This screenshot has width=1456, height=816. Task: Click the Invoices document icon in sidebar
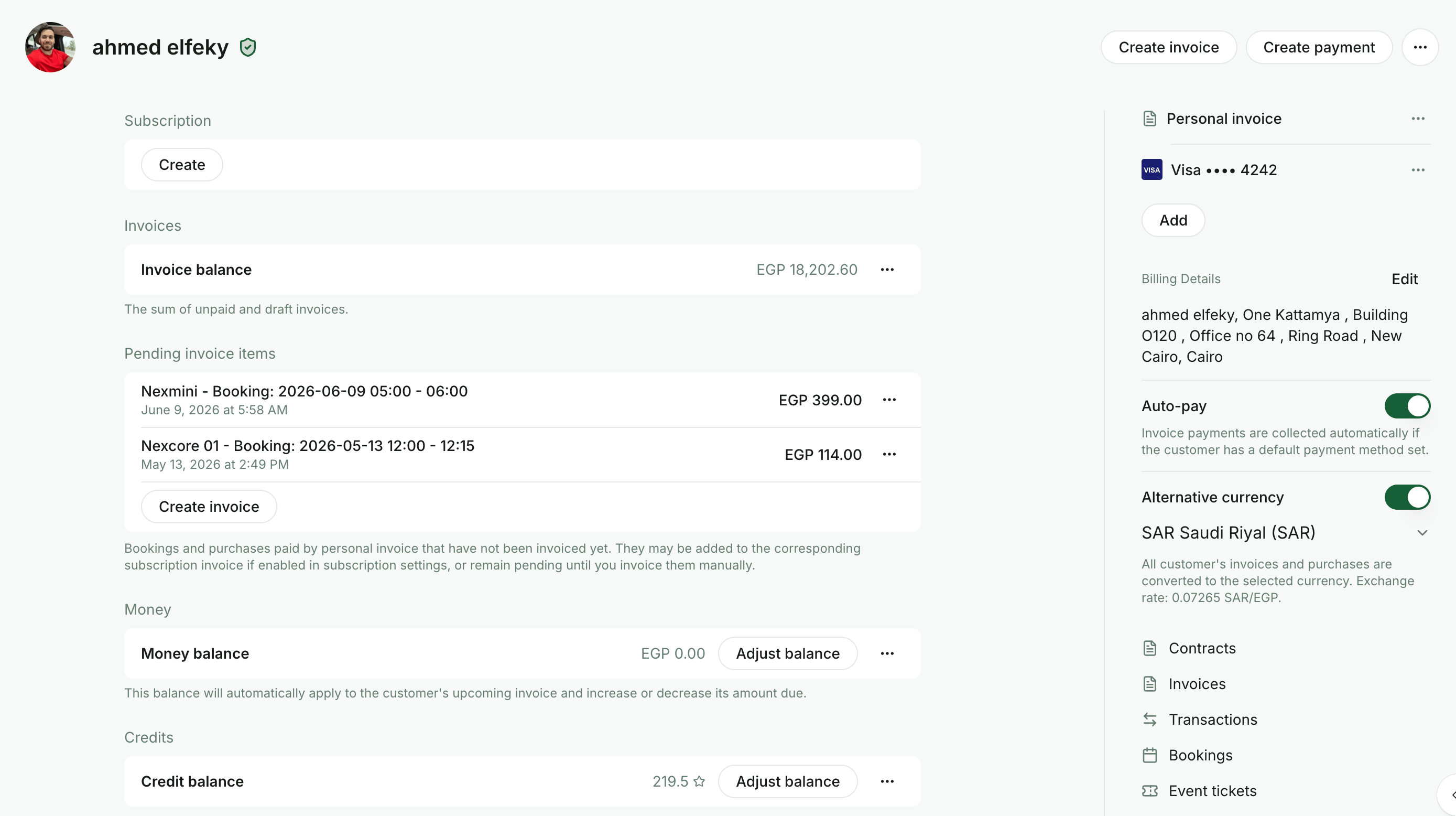[1149, 684]
